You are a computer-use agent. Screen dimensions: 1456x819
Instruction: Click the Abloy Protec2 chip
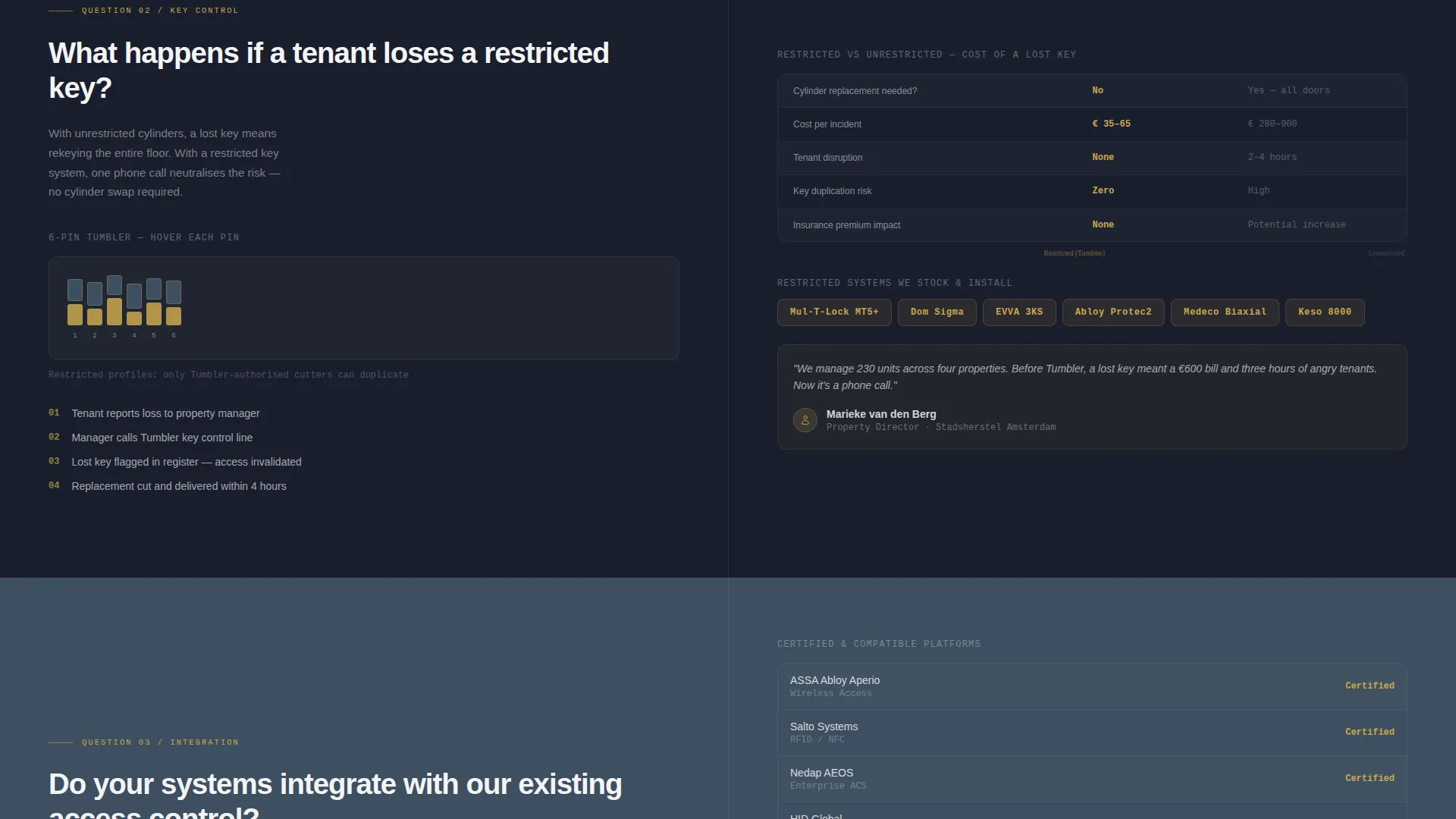click(1113, 312)
